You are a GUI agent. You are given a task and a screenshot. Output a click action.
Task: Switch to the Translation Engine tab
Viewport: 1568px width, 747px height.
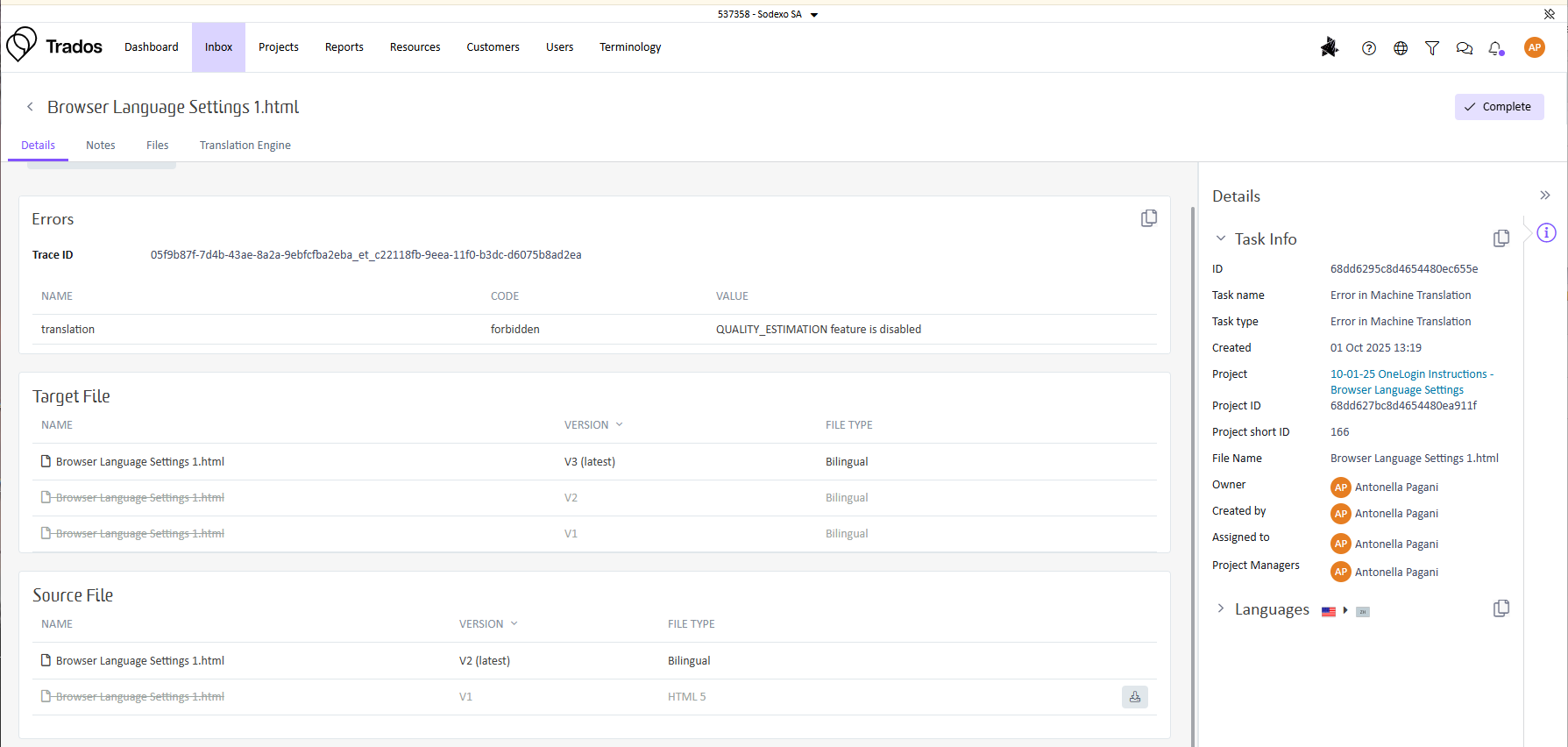(x=245, y=146)
